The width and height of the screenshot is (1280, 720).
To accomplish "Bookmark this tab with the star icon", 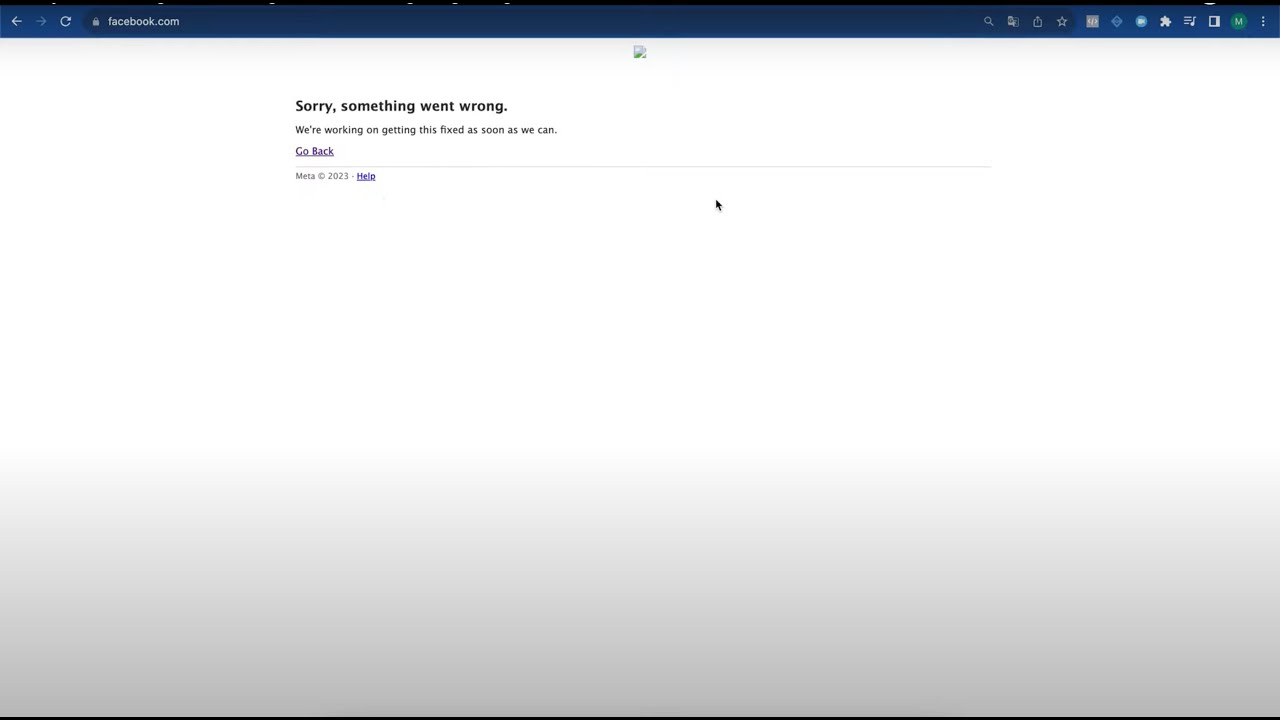I will point(1062,21).
